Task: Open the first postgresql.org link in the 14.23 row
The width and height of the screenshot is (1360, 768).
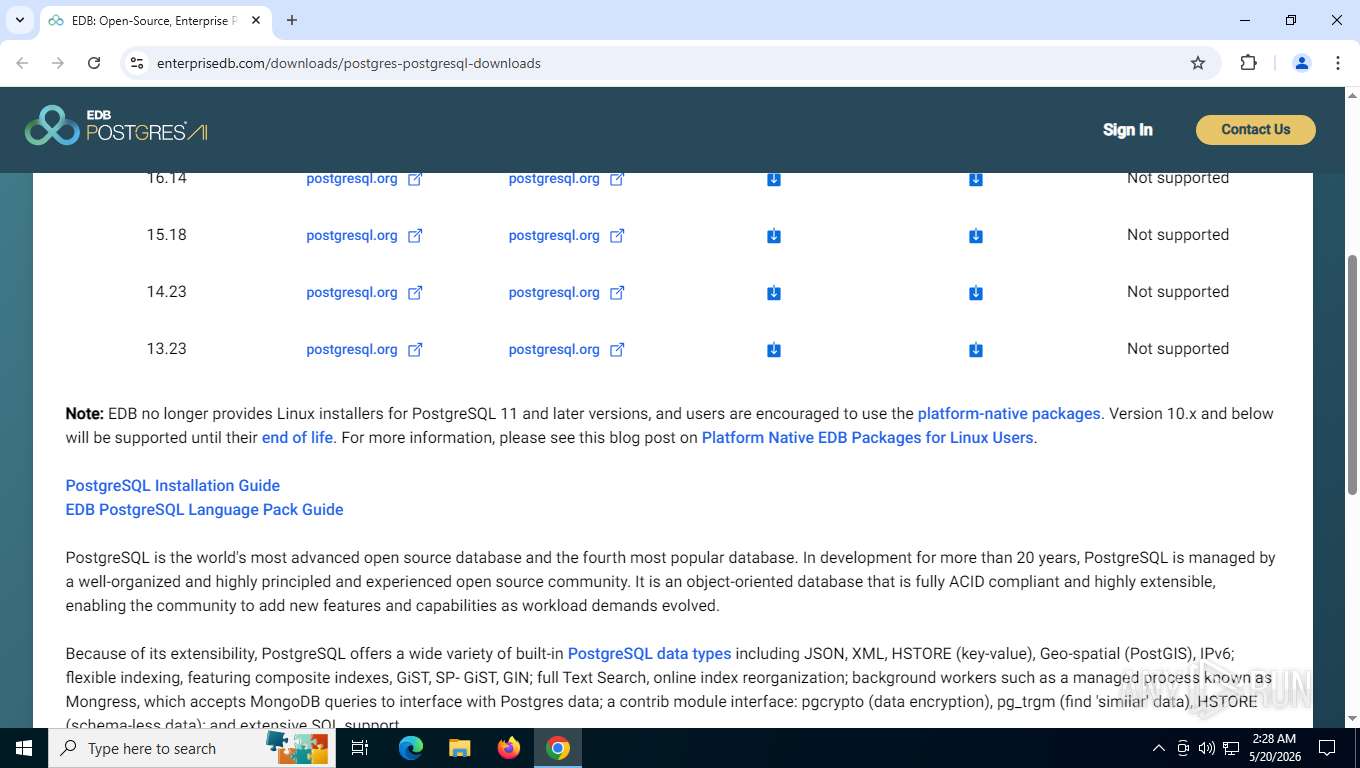Action: click(x=364, y=293)
